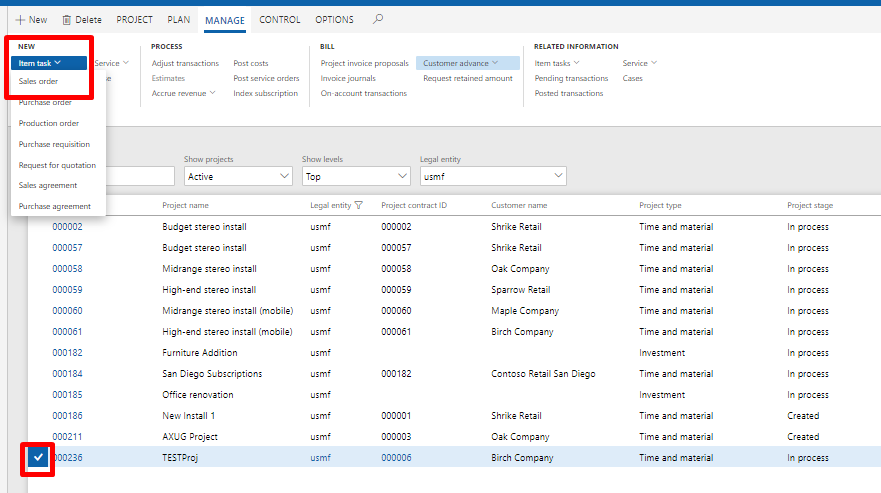The image size is (881, 493).
Task: Expand the Accrue revenue dropdown
Action: coord(184,93)
